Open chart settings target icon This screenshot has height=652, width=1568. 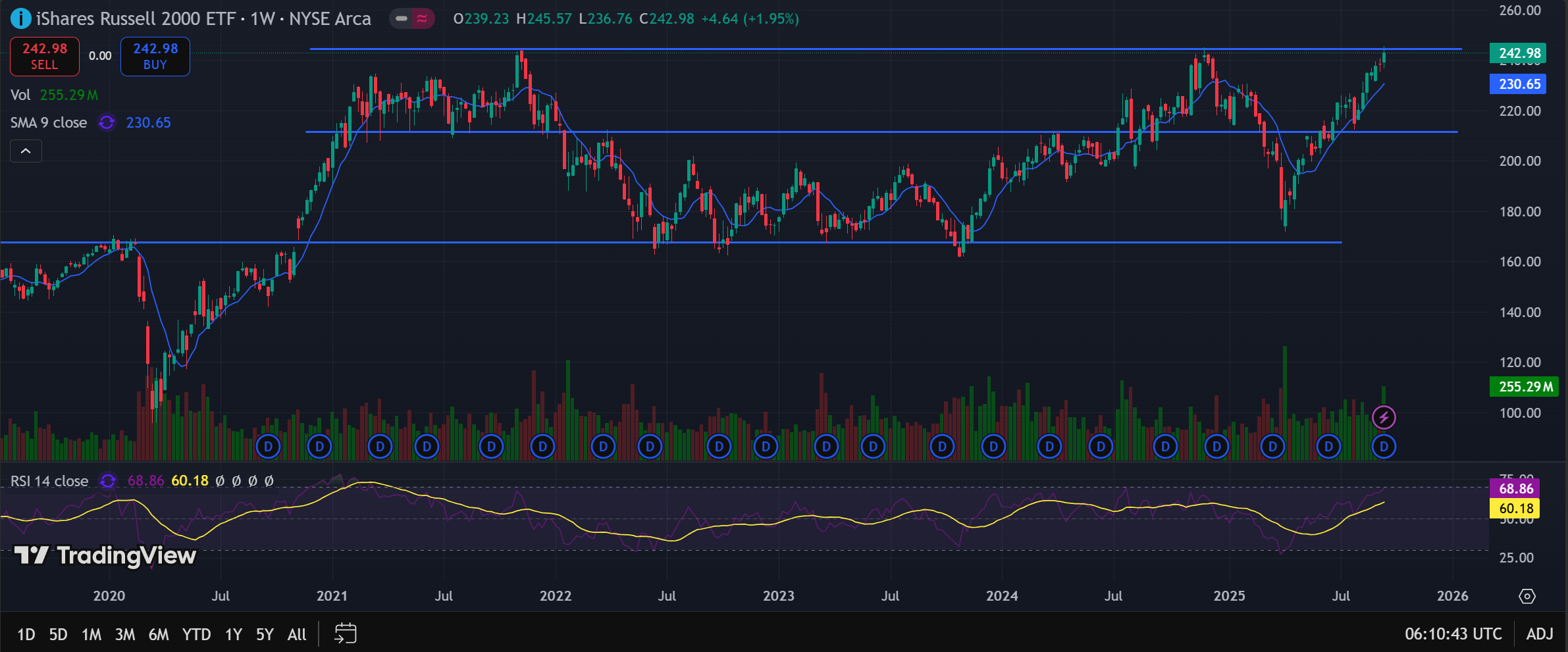1527,596
